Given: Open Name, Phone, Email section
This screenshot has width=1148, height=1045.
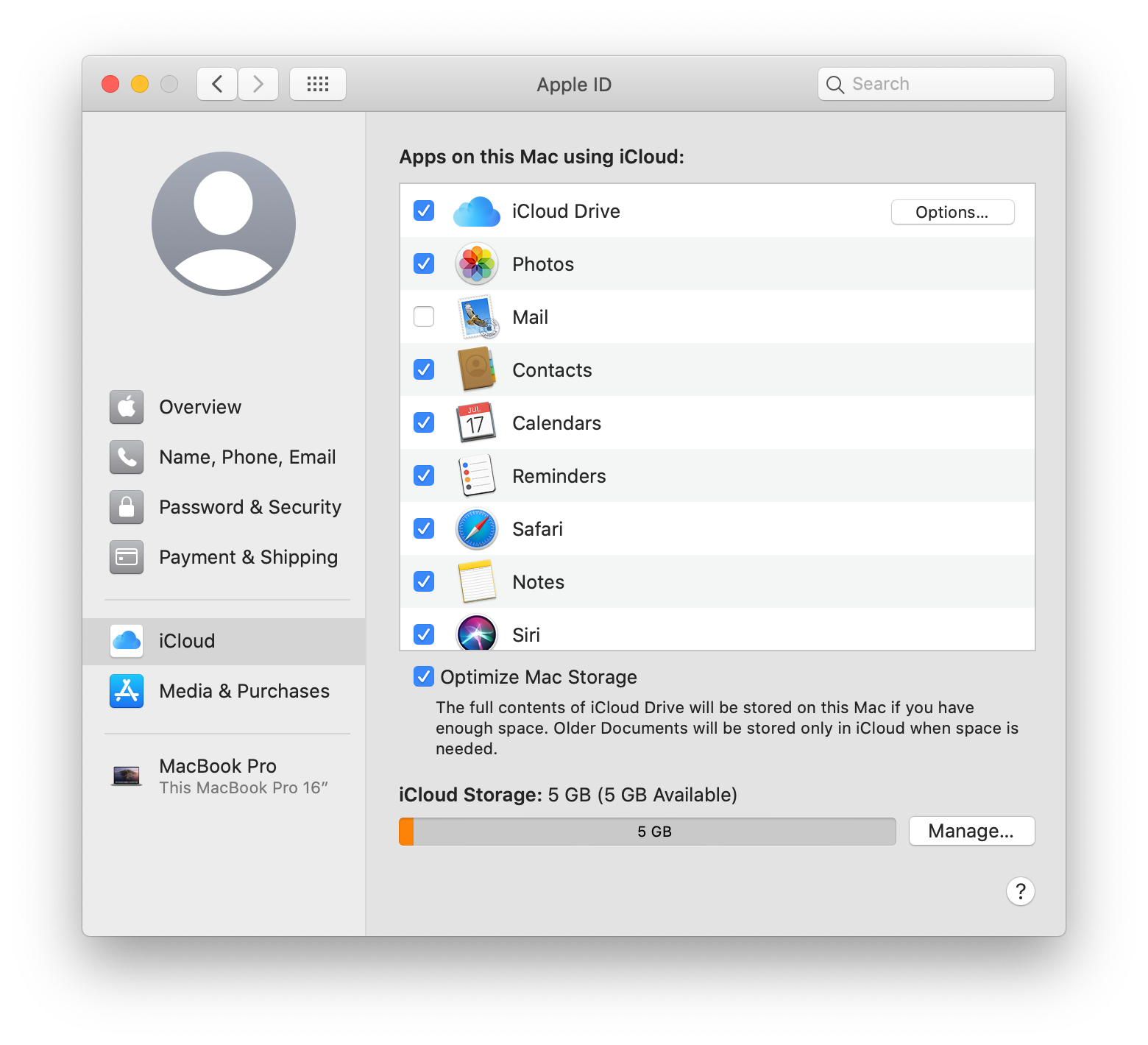Looking at the screenshot, I should click(x=224, y=457).
